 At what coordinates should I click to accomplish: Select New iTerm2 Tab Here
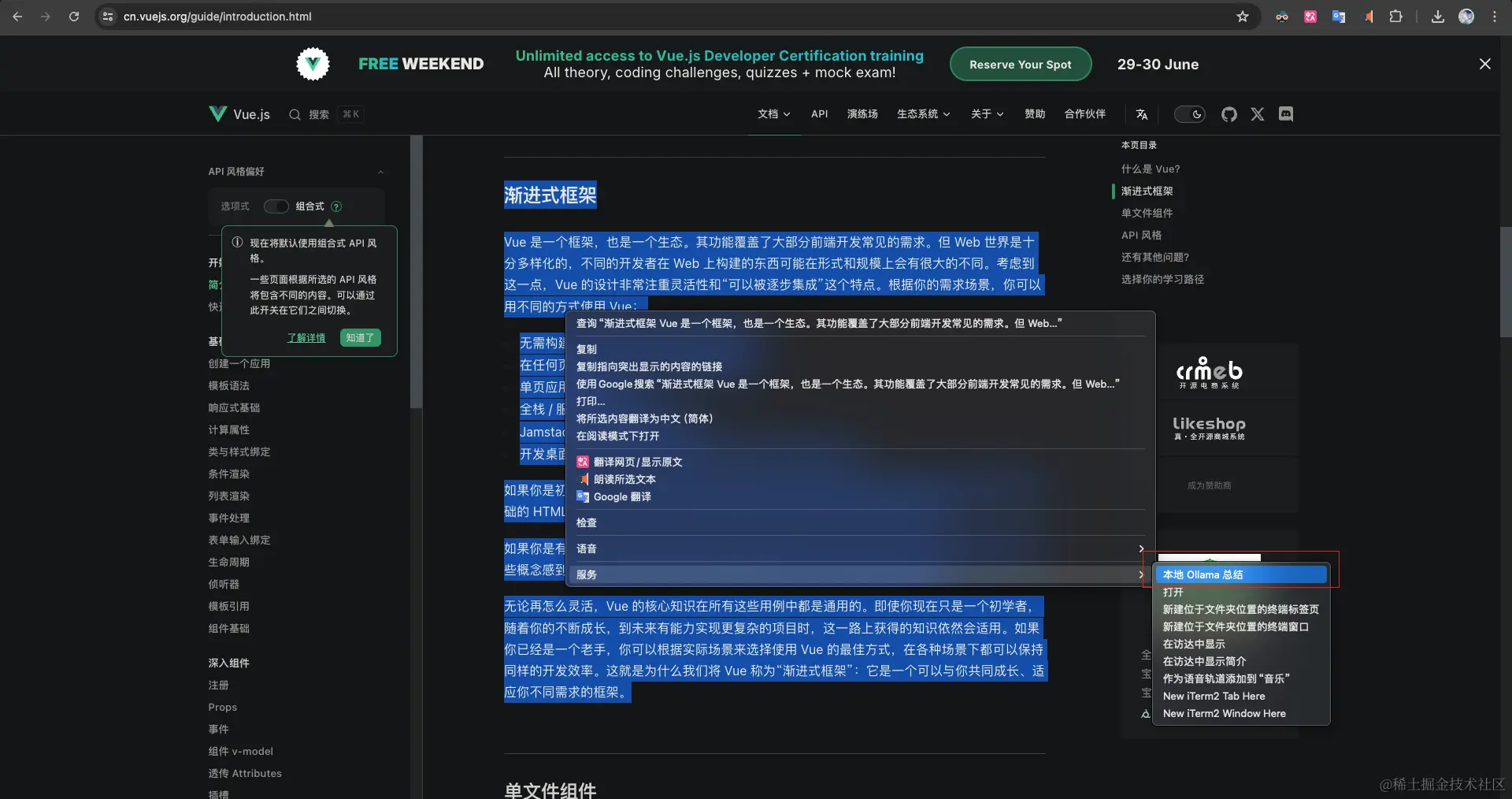1241,696
